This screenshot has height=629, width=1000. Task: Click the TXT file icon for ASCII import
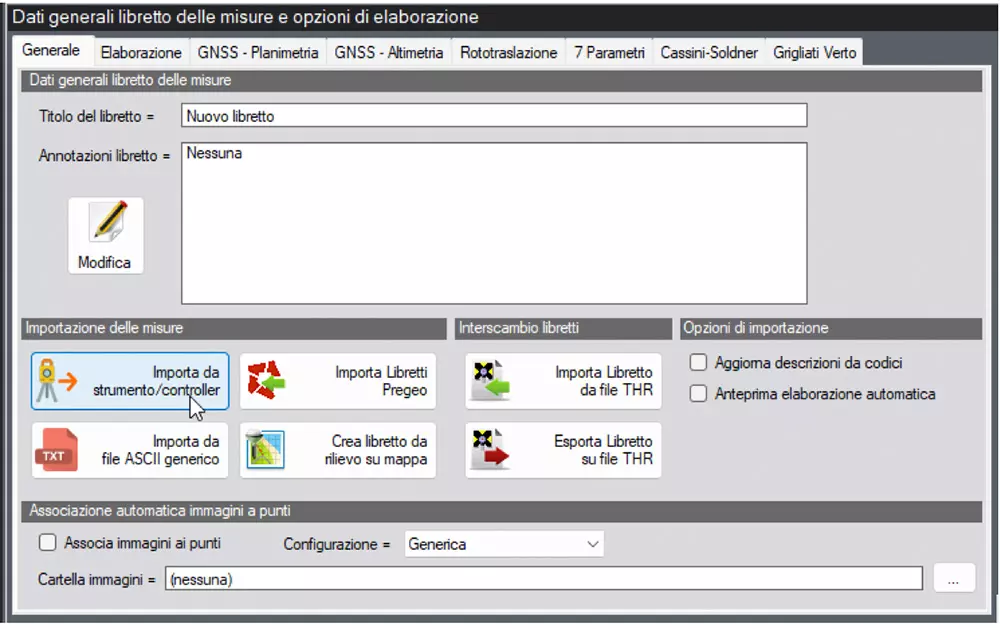pyautogui.click(x=56, y=450)
